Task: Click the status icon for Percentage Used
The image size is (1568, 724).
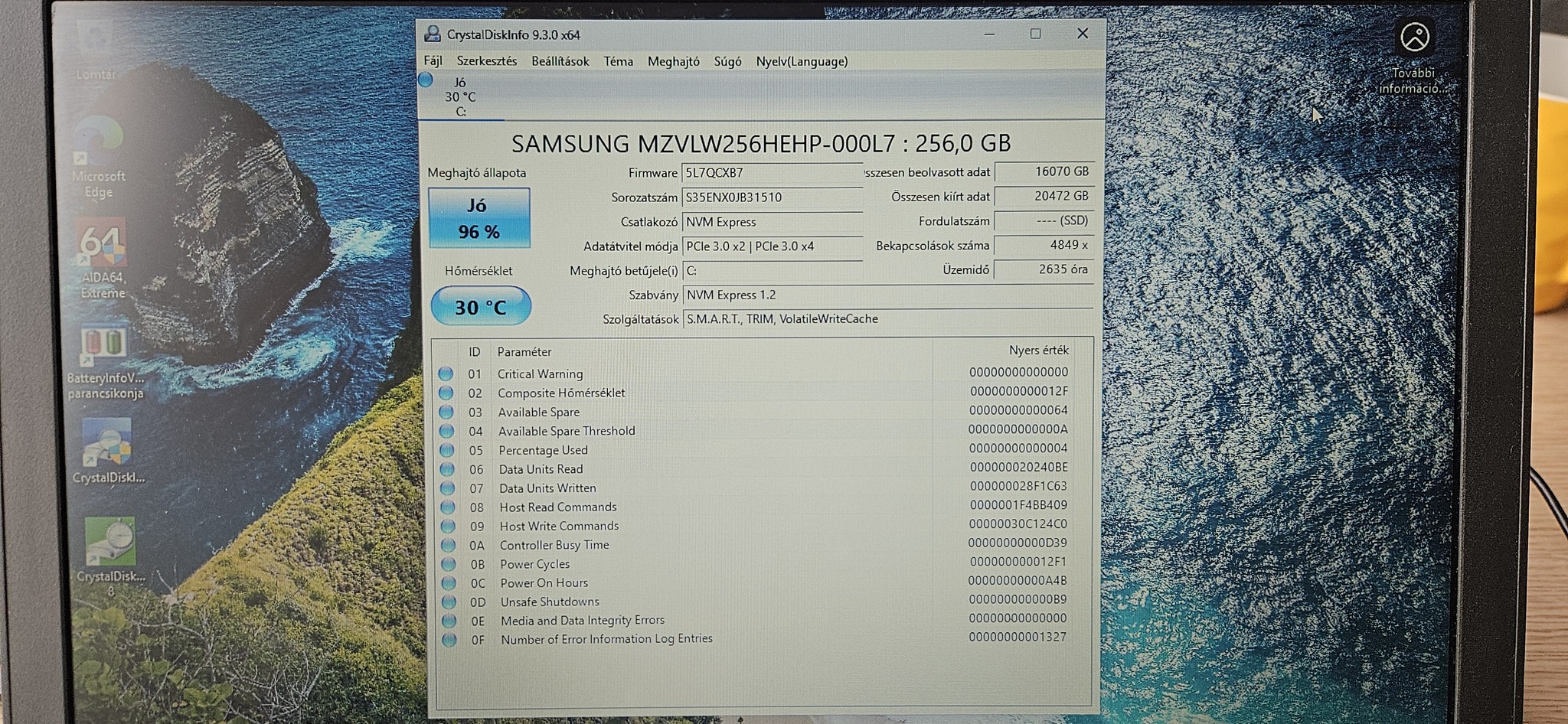Action: click(447, 450)
